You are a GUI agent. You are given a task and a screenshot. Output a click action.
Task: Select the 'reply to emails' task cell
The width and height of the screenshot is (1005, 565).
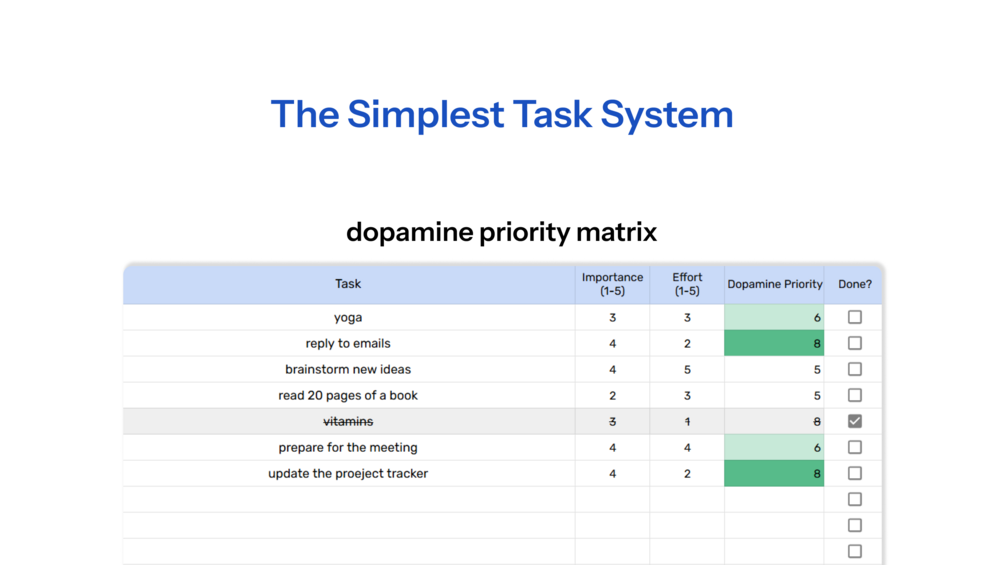pyautogui.click(x=349, y=343)
